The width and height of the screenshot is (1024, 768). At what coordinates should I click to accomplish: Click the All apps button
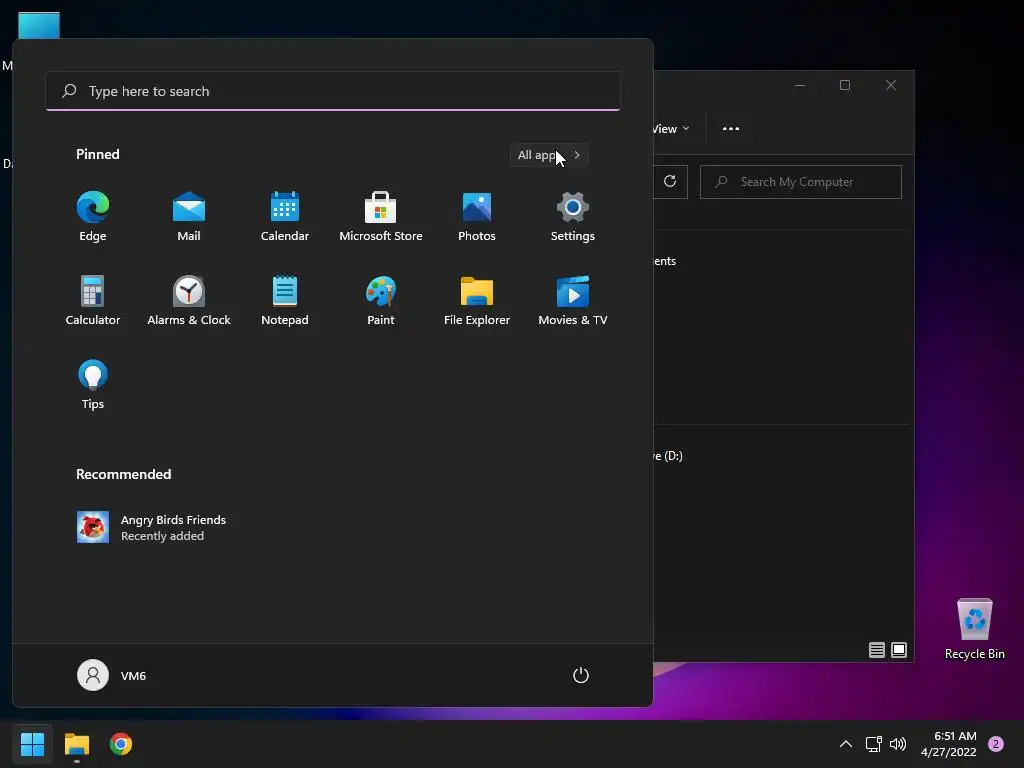549,155
